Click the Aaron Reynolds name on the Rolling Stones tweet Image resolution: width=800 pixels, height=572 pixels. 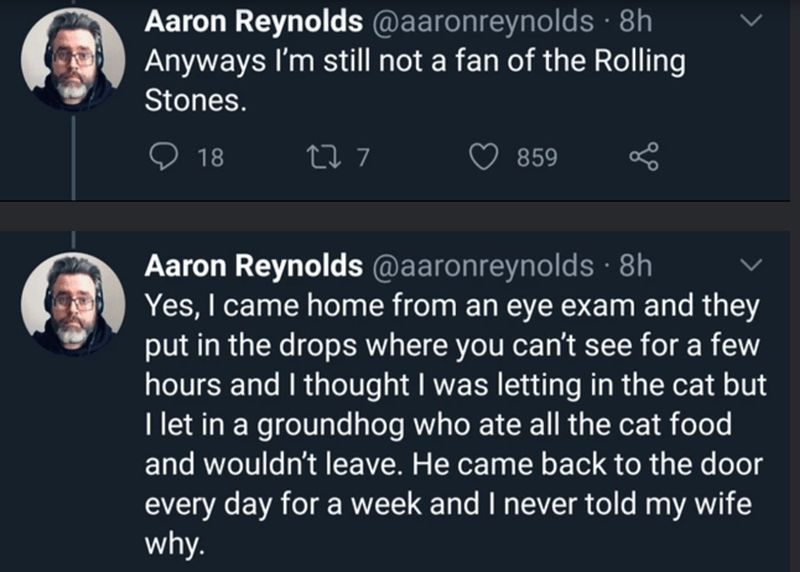point(254,20)
